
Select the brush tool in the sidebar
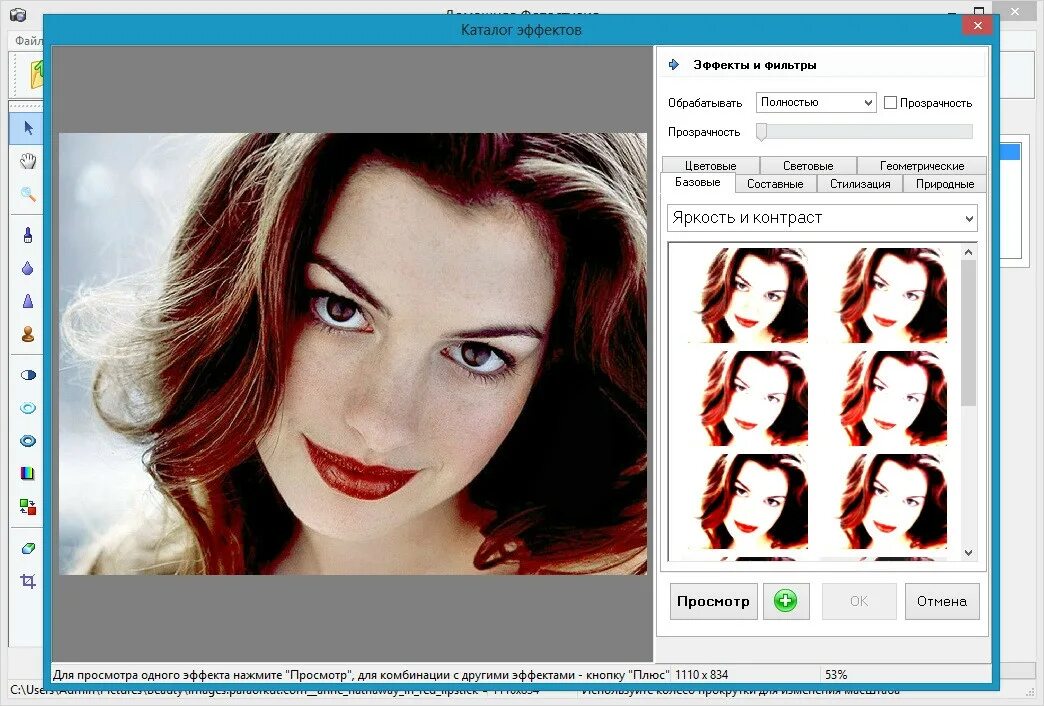click(x=27, y=236)
